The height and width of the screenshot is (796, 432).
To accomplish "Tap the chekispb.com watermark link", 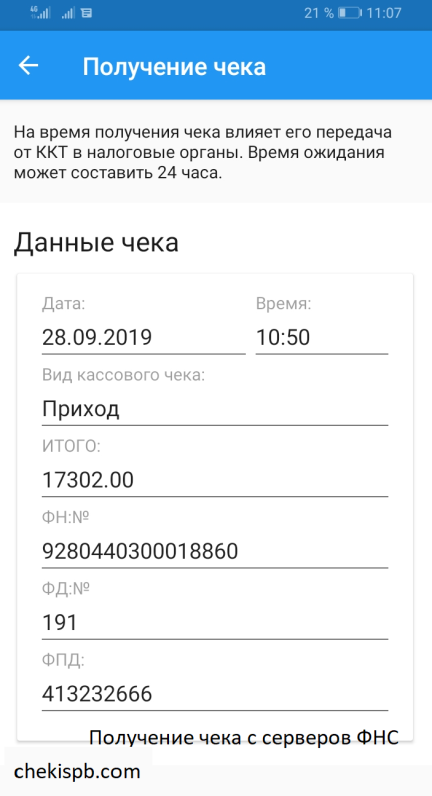I will (x=77, y=772).
